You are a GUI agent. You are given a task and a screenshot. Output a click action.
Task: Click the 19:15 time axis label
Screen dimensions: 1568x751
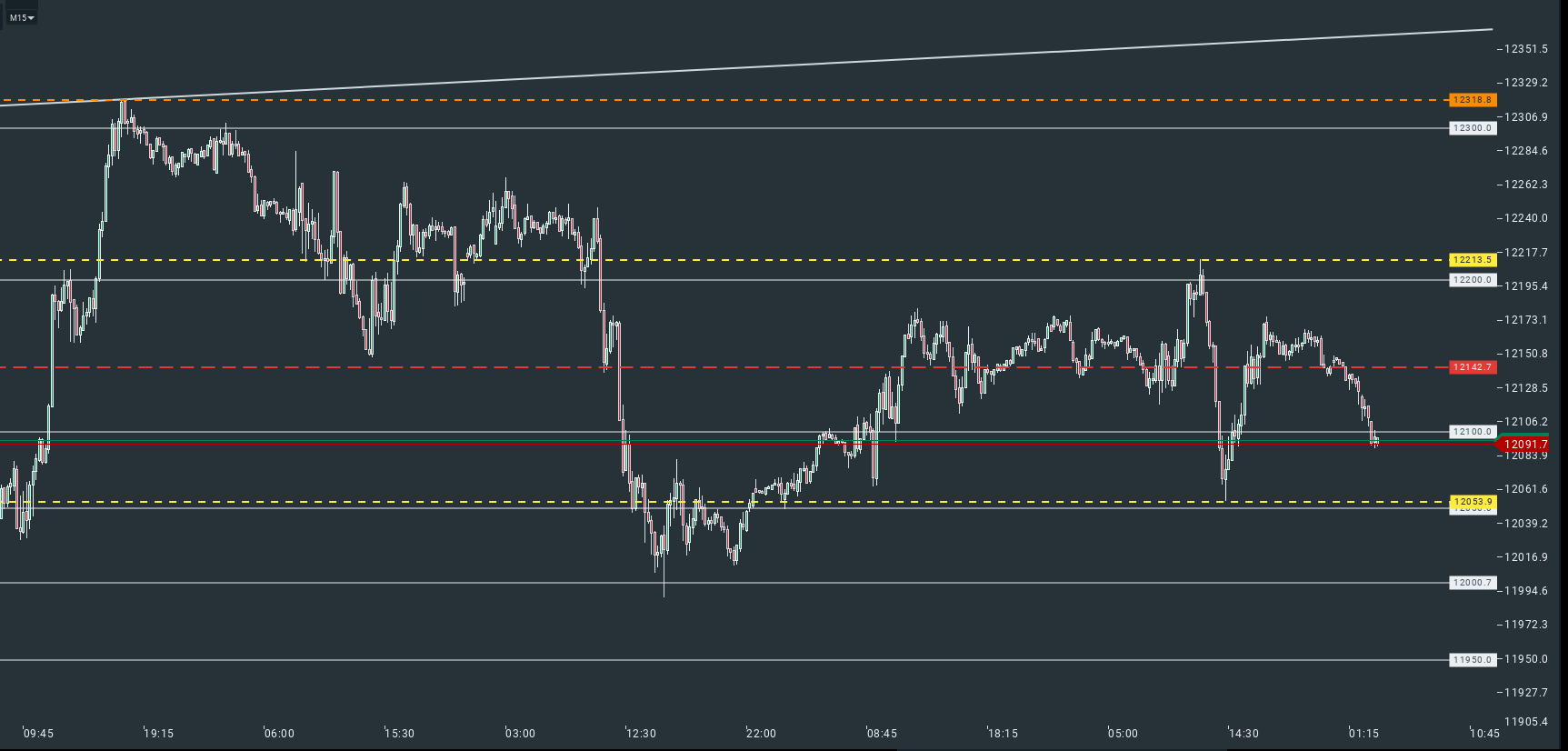pos(158,734)
